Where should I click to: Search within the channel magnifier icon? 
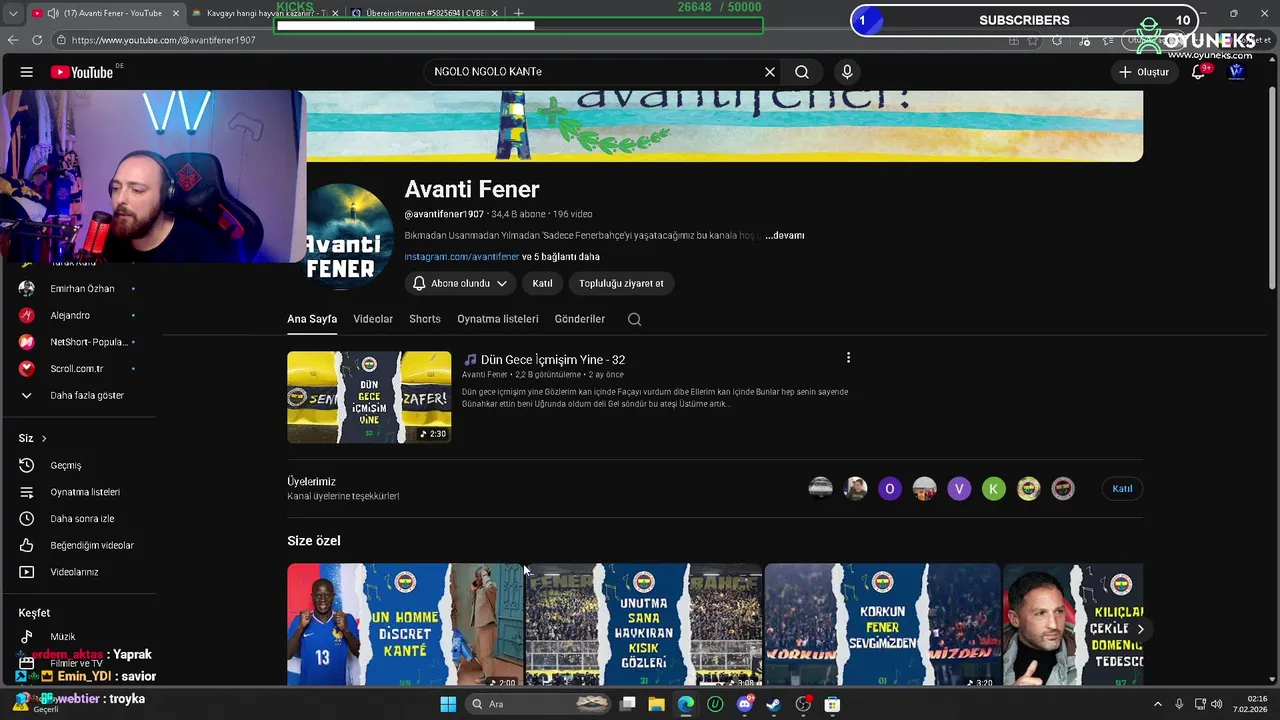pos(635,319)
